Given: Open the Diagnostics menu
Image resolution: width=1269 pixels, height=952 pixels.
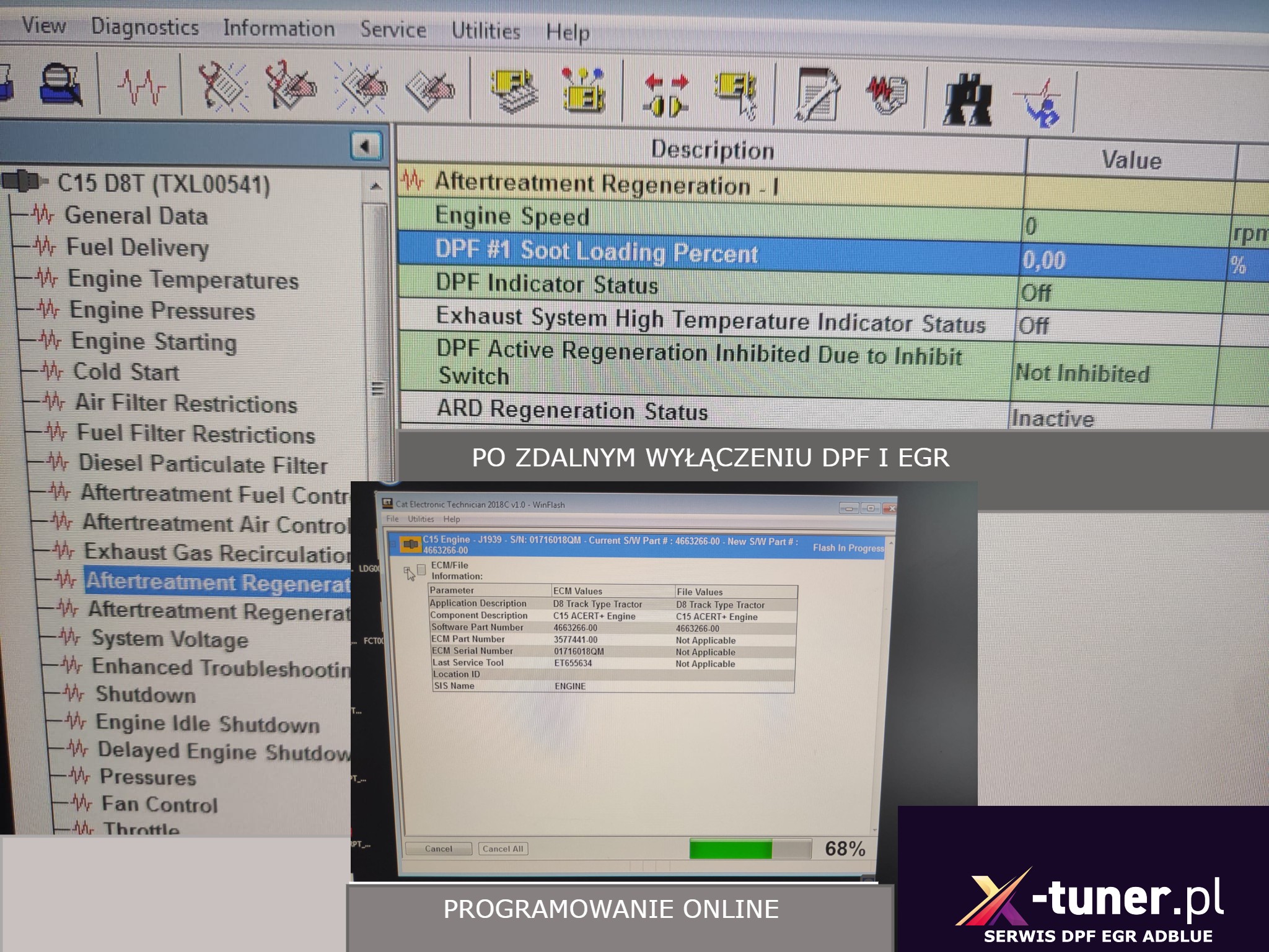Looking at the screenshot, I should point(144,27).
